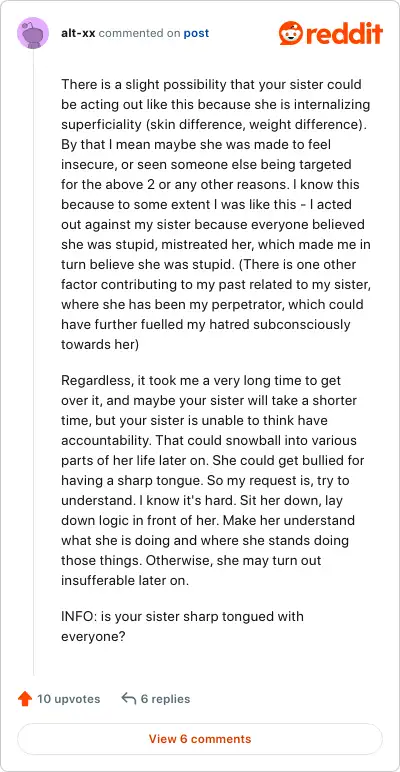Click the "commented on" header text
Image resolution: width=400 pixels, height=772 pixels.
click(x=140, y=33)
